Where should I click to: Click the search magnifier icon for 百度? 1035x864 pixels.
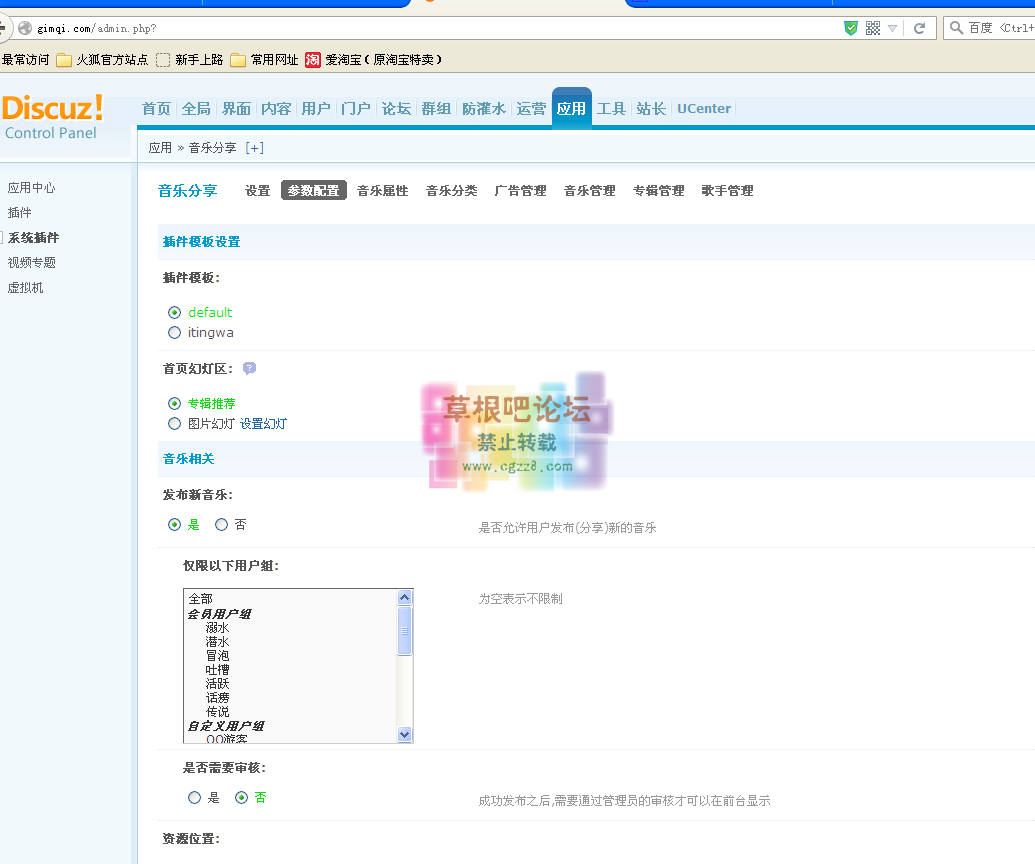tap(956, 28)
